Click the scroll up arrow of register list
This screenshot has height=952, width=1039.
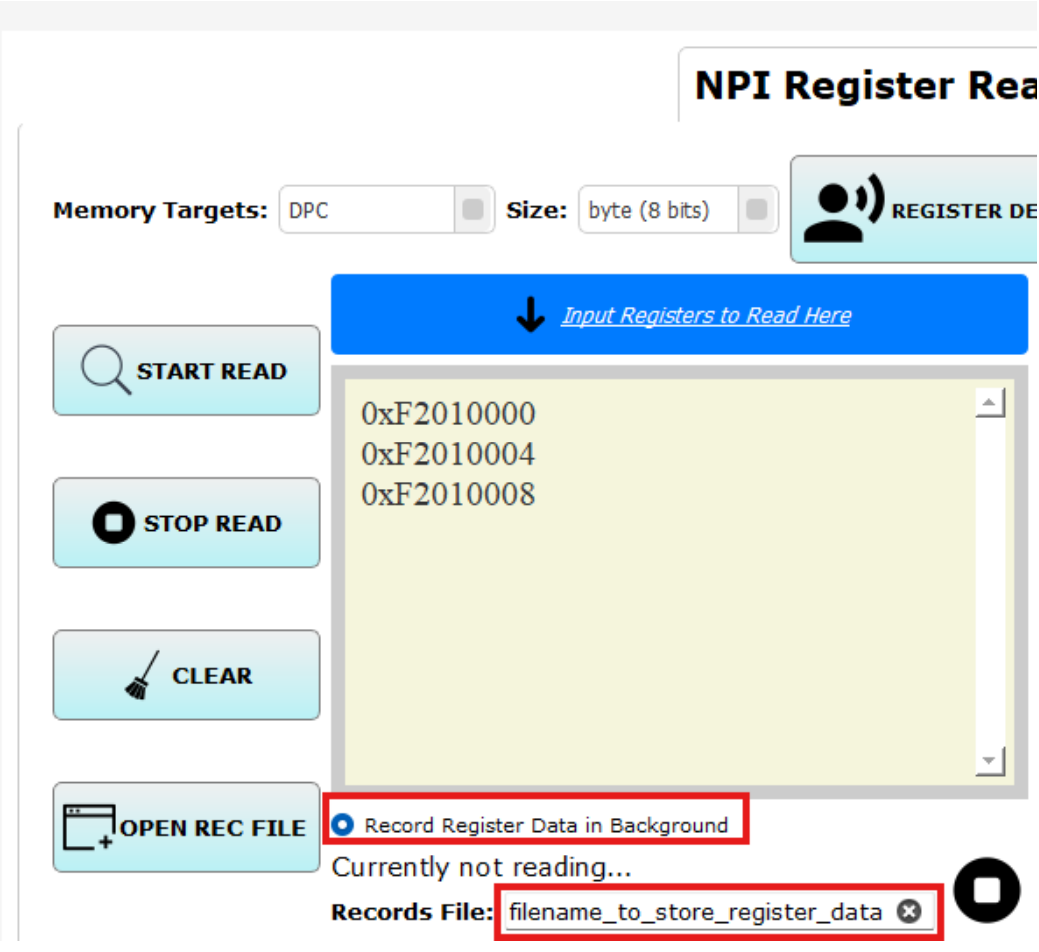[990, 403]
